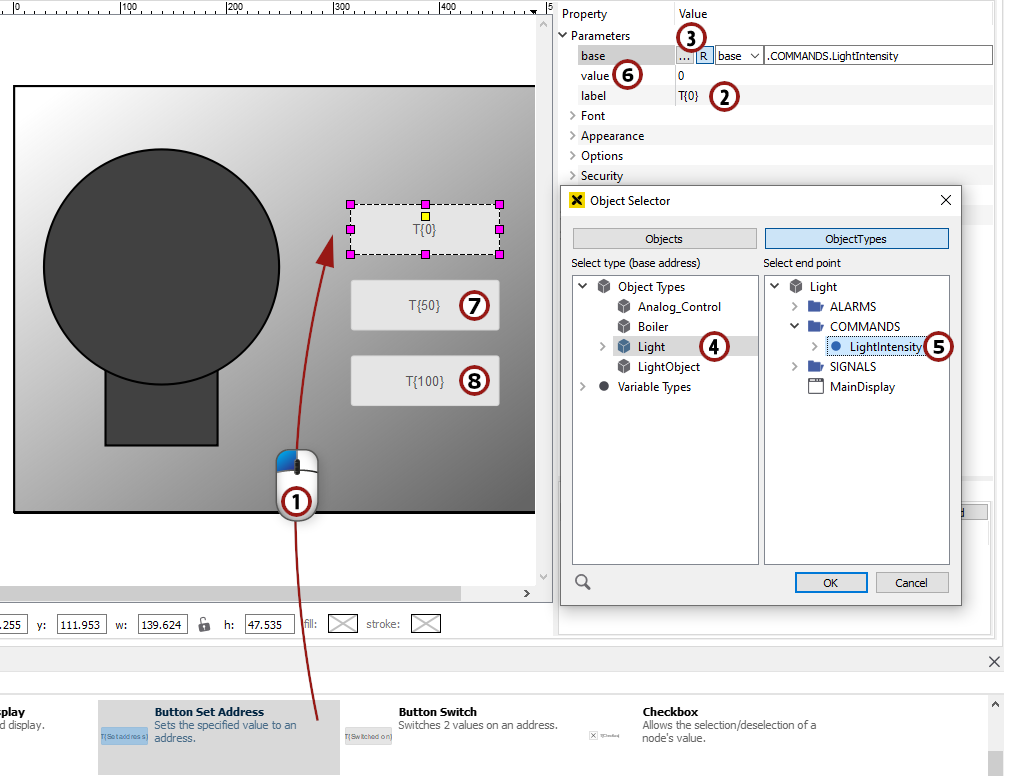Click the .COMMANDS.LightIntensity input field
Image resolution: width=1012 pixels, height=776 pixels.
(875, 55)
